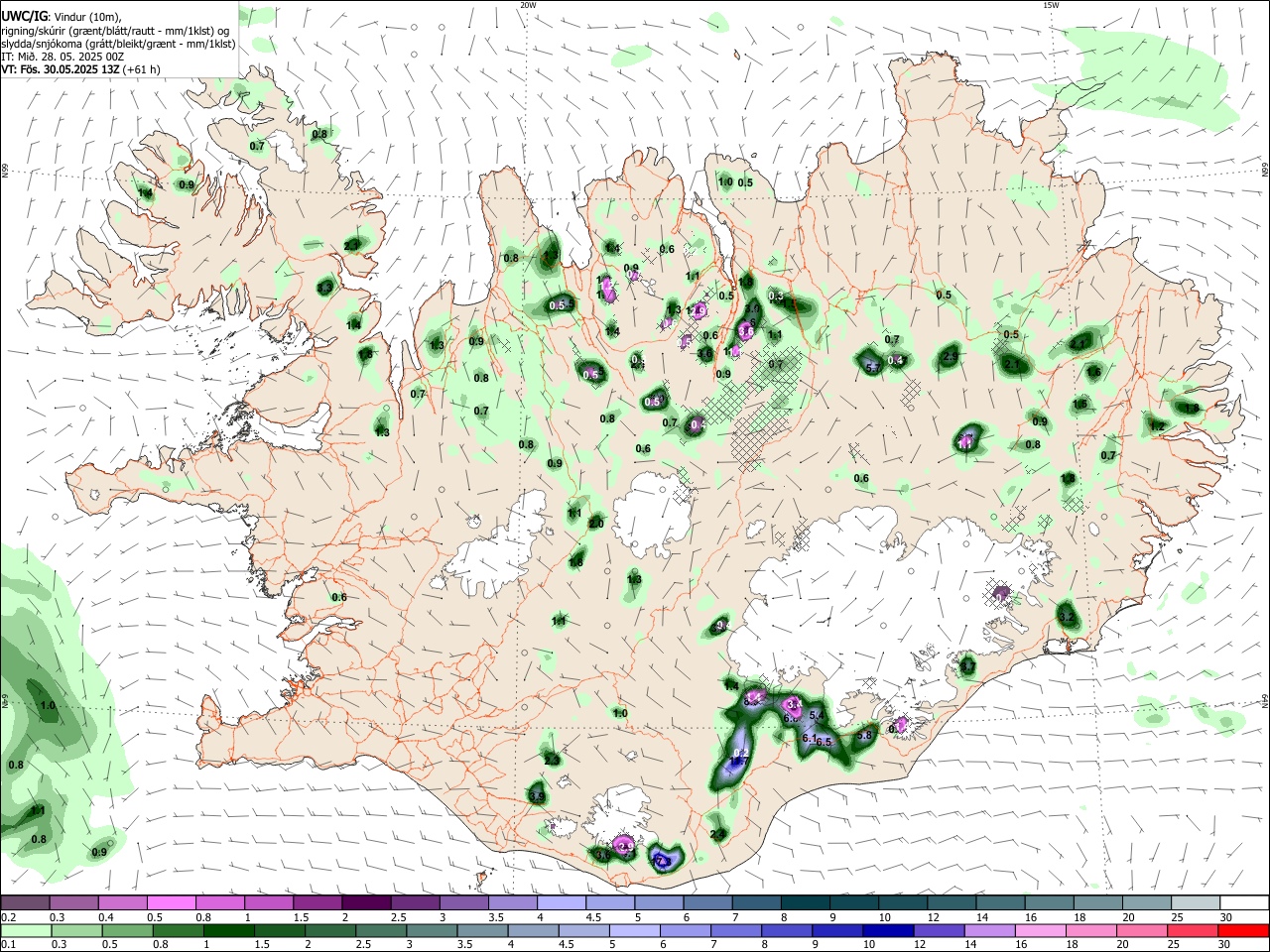The image size is (1270, 952).
Task: Click the light lavender swatch above '4' in top legend
Action: tap(562, 903)
